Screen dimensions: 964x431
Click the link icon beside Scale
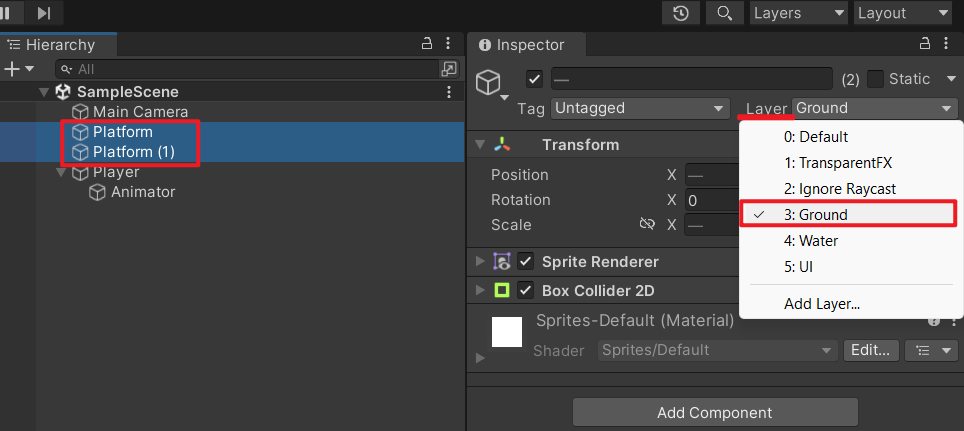(x=647, y=224)
